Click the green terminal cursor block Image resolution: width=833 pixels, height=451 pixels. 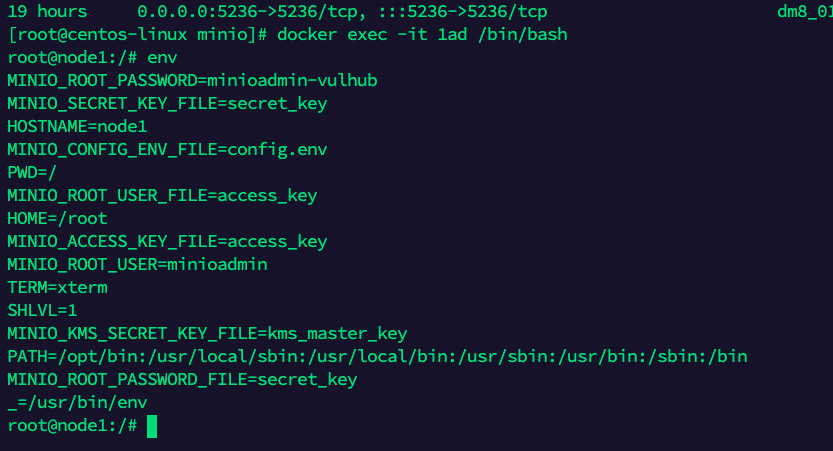[x=152, y=427]
